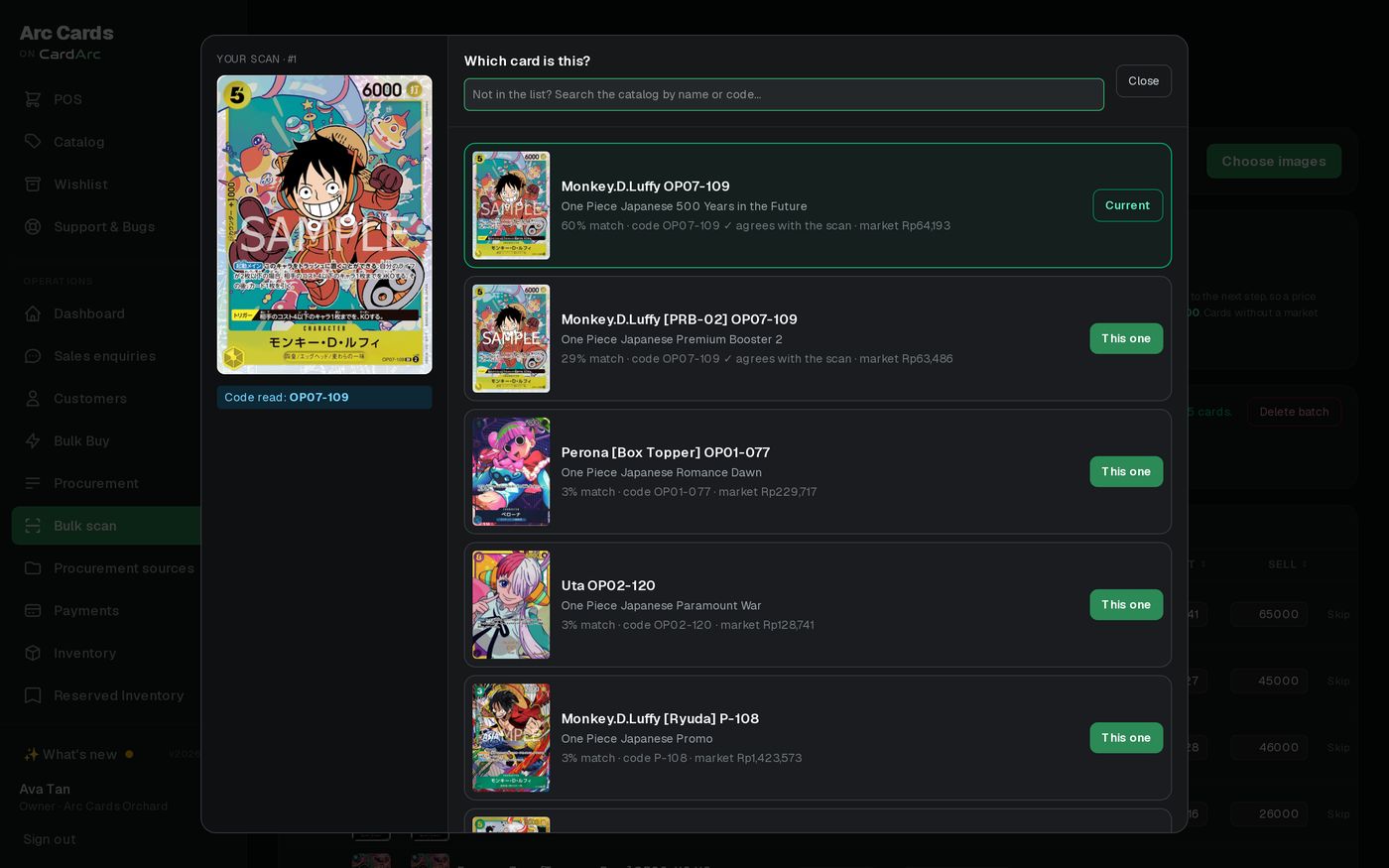Click the Uta OP02-120 title

608,585
